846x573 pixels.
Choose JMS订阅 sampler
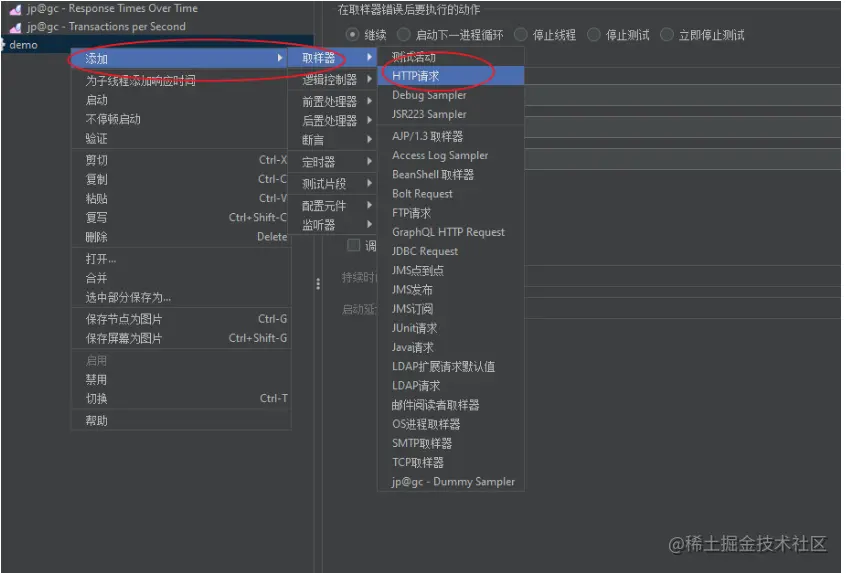tap(451, 309)
